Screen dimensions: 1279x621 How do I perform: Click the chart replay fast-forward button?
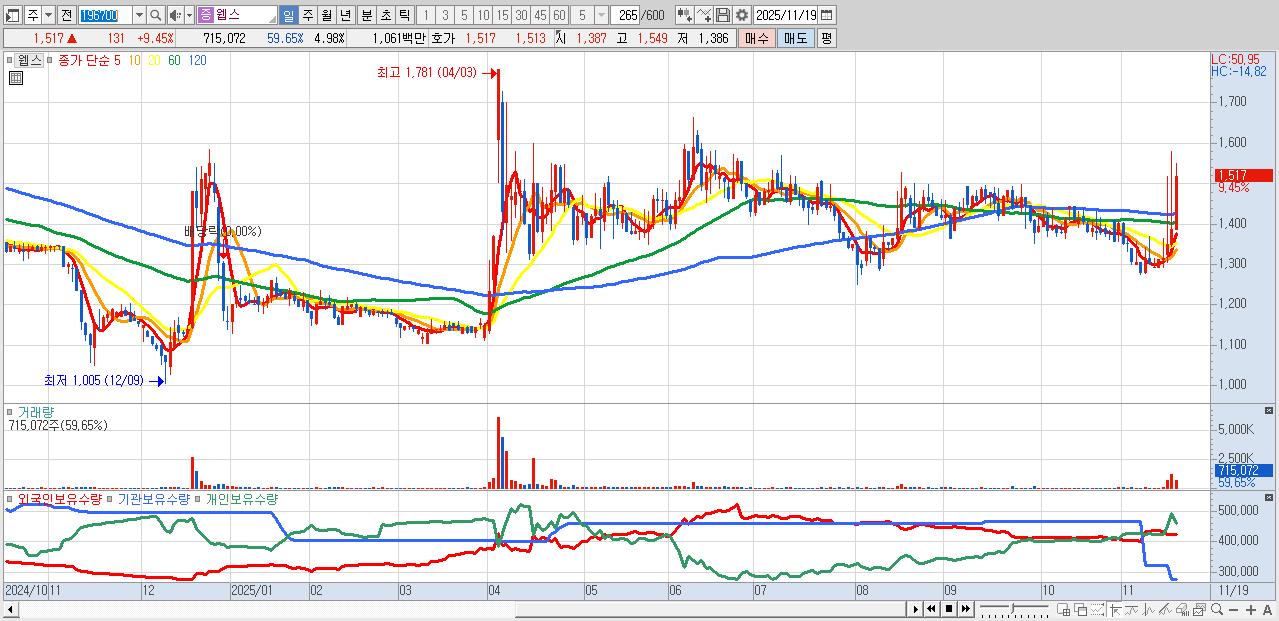pyautogui.click(x=966, y=609)
